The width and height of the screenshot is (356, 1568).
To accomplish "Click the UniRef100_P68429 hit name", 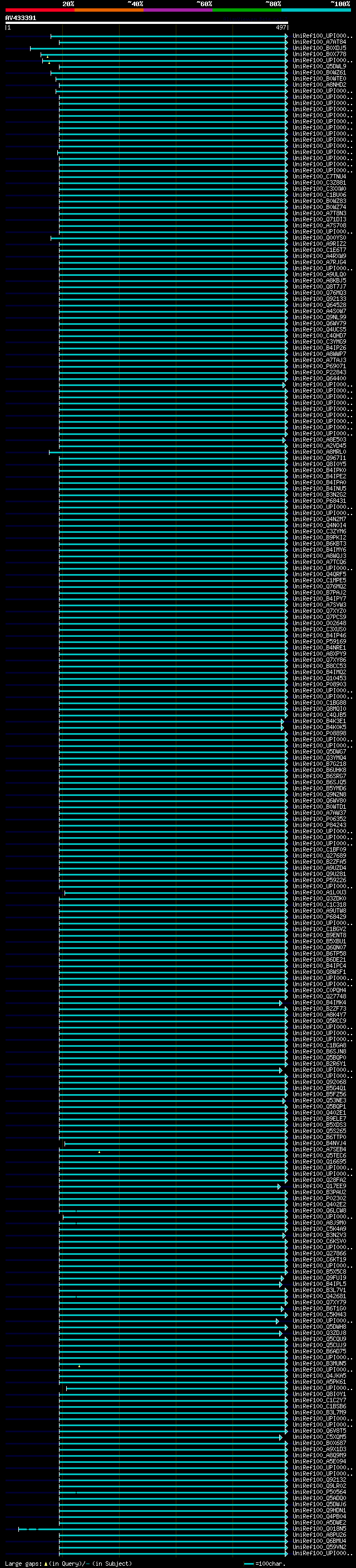I will click(319, 917).
